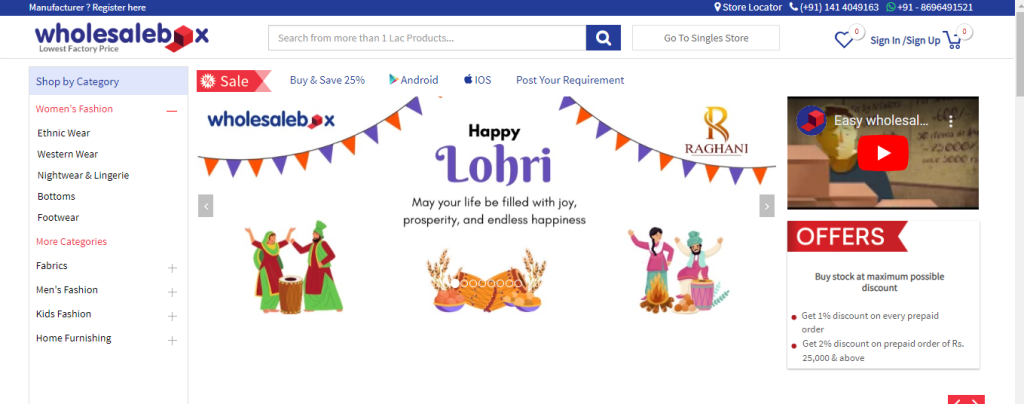This screenshot has height=404, width=1024.
Task: Expand the Home Furnishing category
Action: coord(172,340)
